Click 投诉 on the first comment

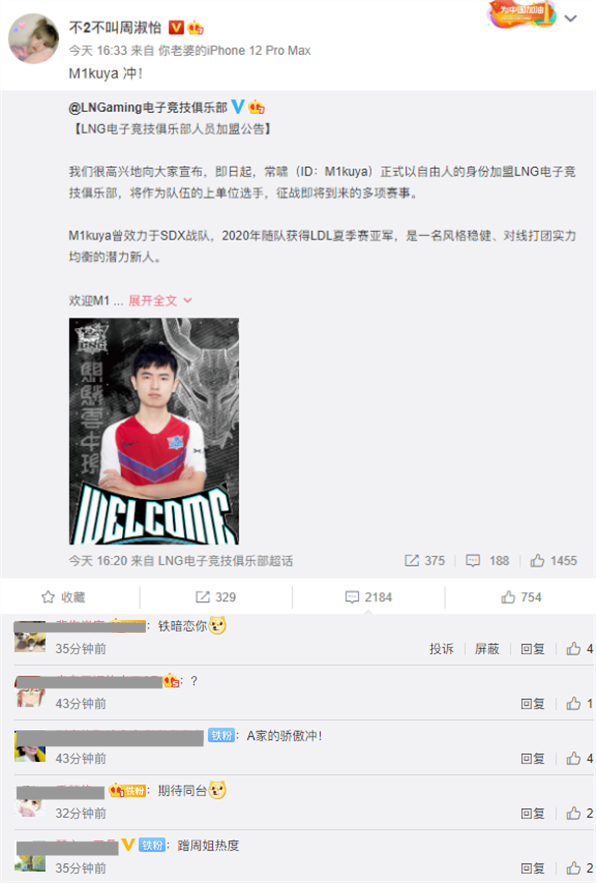[x=441, y=649]
